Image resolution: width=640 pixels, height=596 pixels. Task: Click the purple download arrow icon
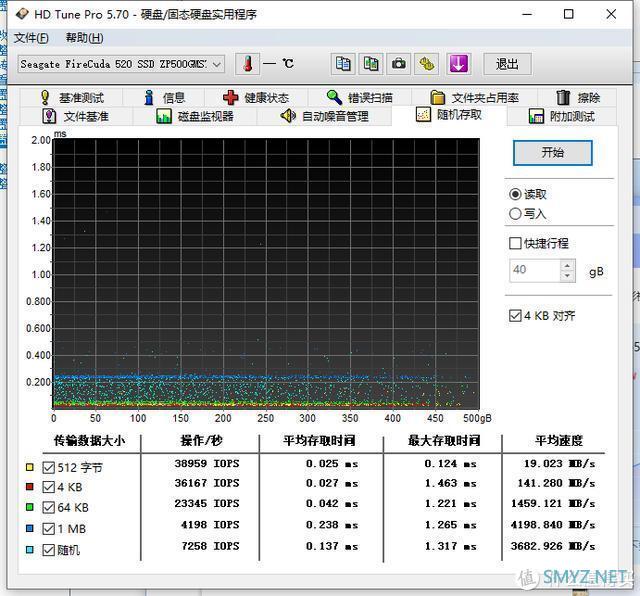pos(458,64)
